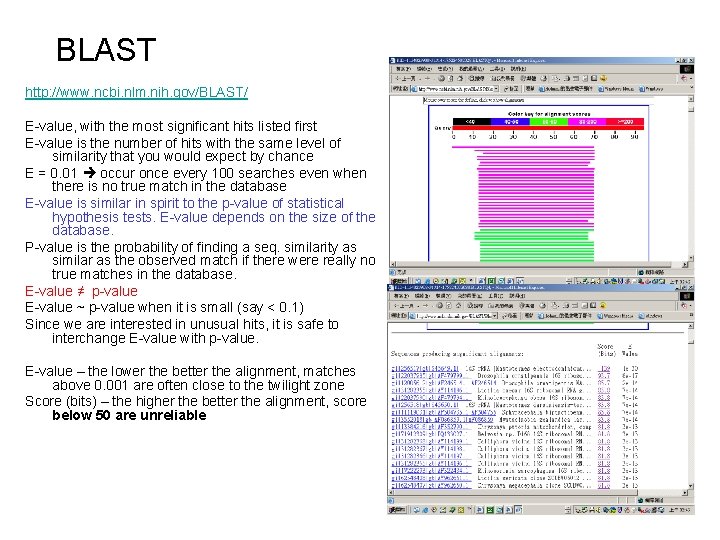Click horizontal scrollbar in lower browser window

coord(536,493)
